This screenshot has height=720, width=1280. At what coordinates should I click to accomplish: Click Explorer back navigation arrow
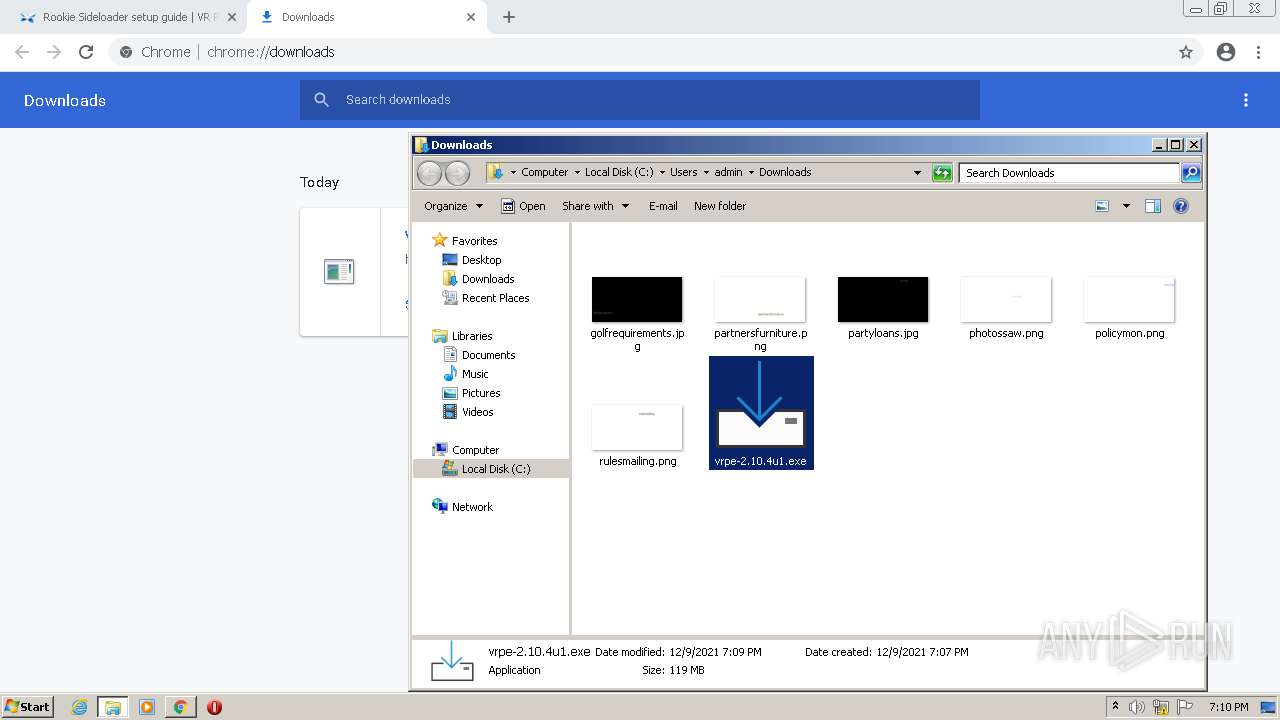pyautogui.click(x=429, y=173)
